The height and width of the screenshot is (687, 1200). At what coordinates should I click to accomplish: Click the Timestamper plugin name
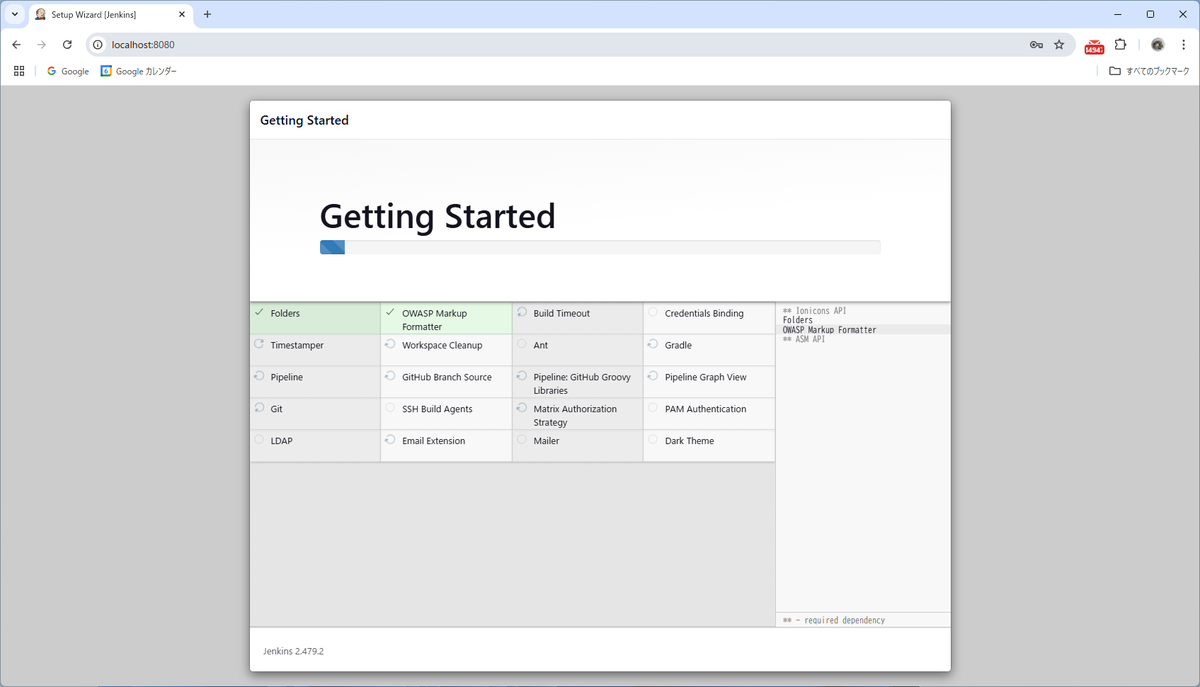pos(297,345)
